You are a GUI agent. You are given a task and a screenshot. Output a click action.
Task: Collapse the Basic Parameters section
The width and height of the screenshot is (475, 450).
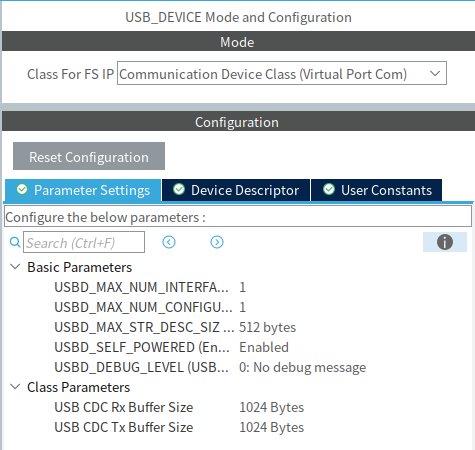point(15,267)
